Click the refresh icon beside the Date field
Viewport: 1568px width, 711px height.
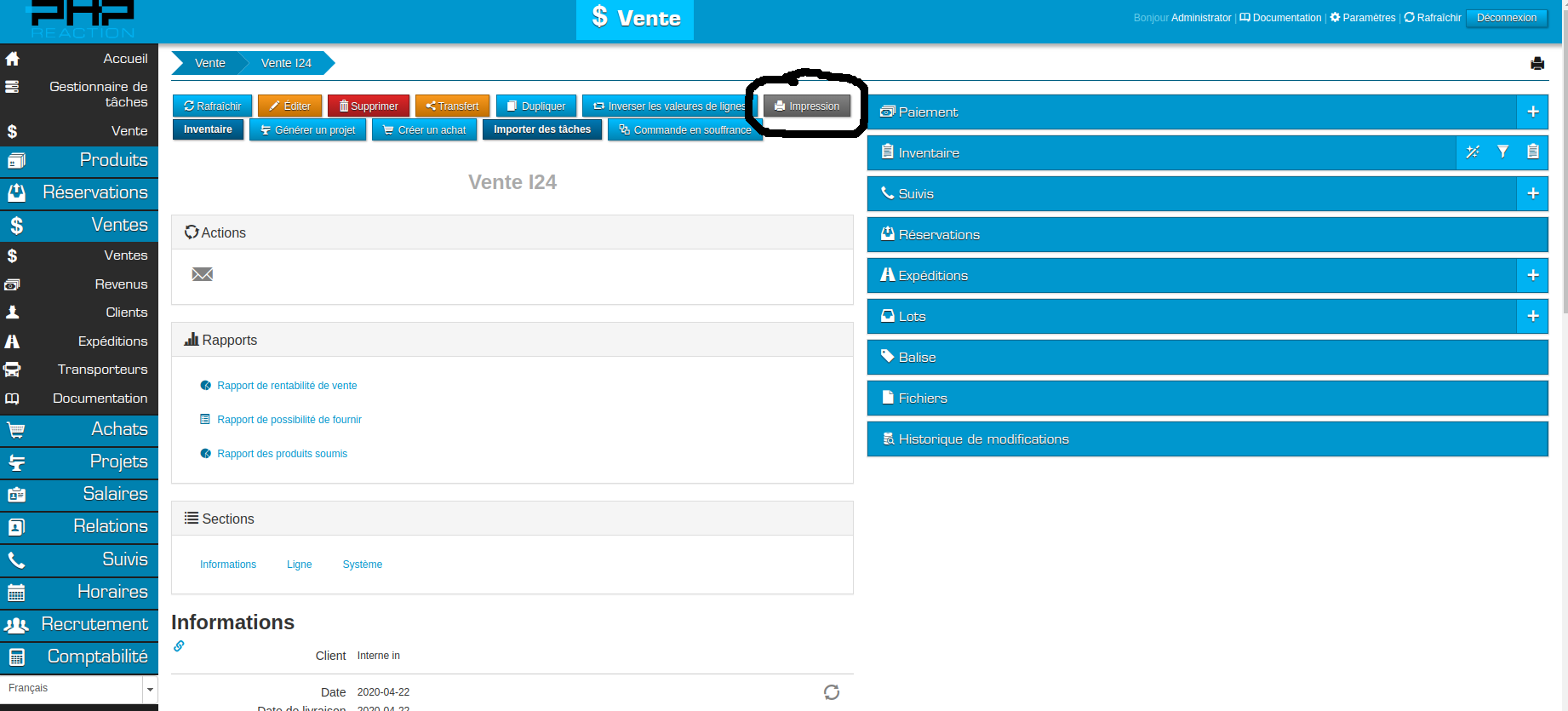click(x=831, y=692)
